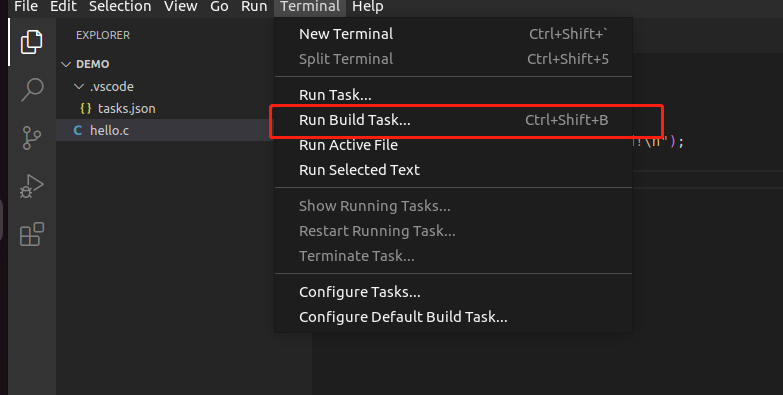The height and width of the screenshot is (395, 783).
Task: Select Run Task... menu entry
Action: [453, 95]
